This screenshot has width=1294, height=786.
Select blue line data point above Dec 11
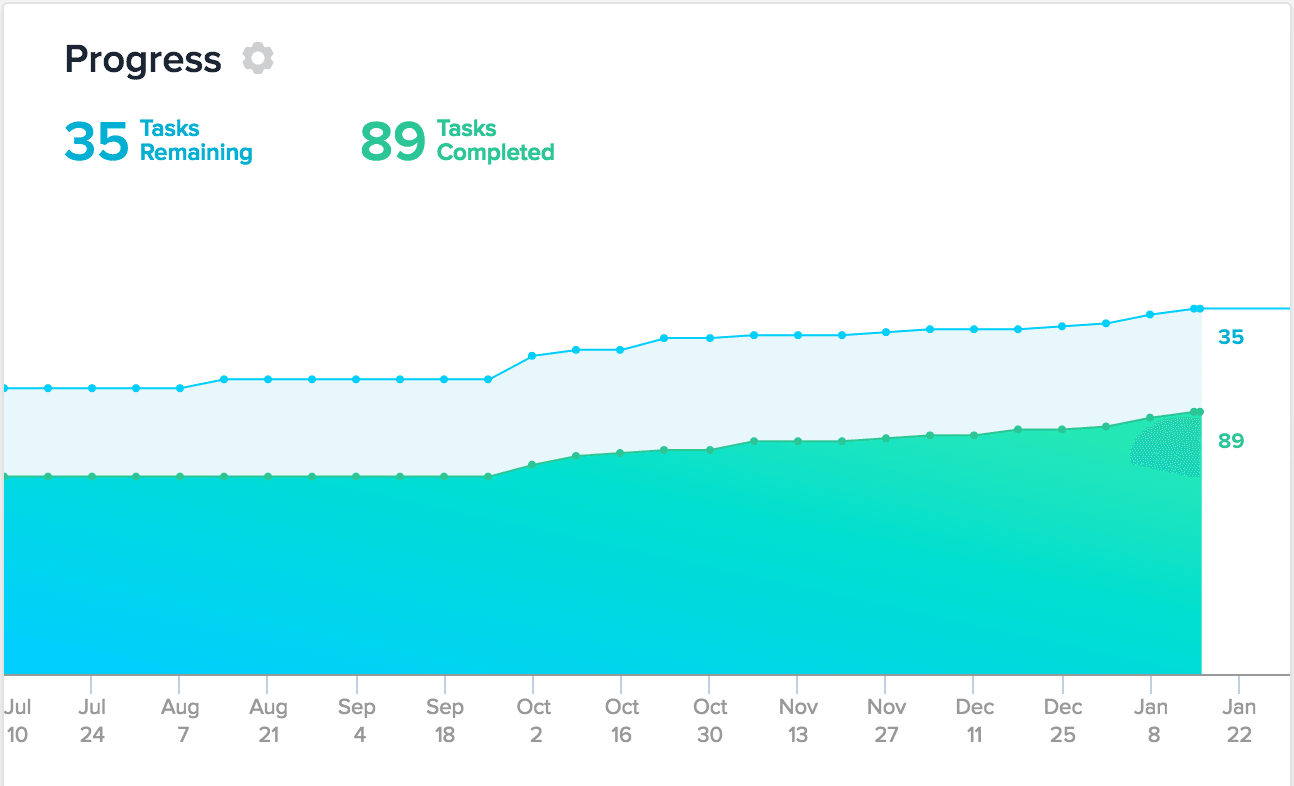pyautogui.click(x=974, y=329)
